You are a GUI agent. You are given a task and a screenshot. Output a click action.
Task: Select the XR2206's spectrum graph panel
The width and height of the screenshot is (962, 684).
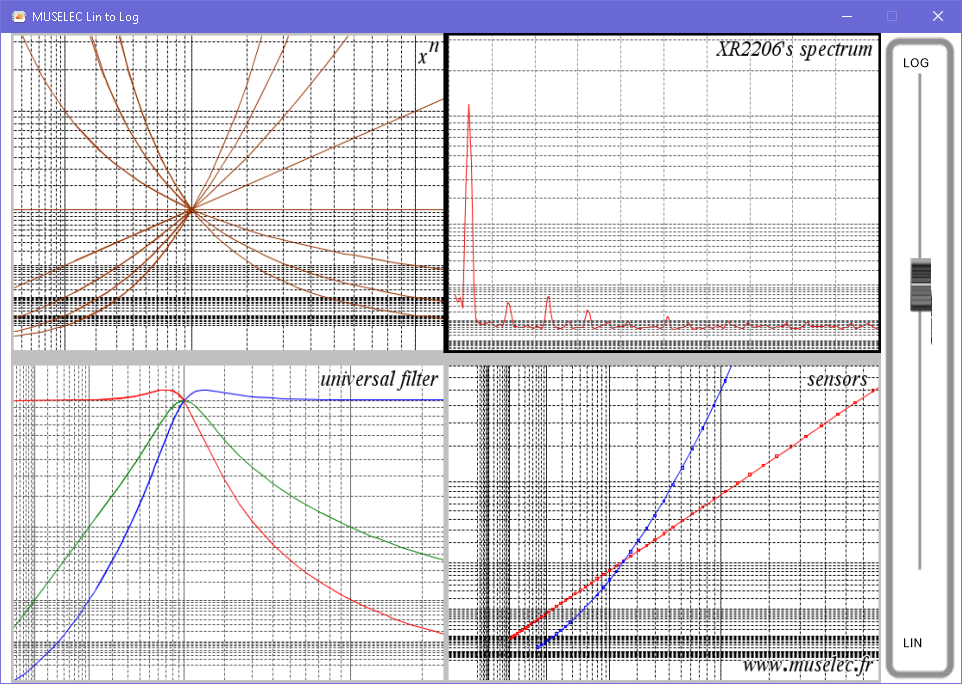click(663, 193)
